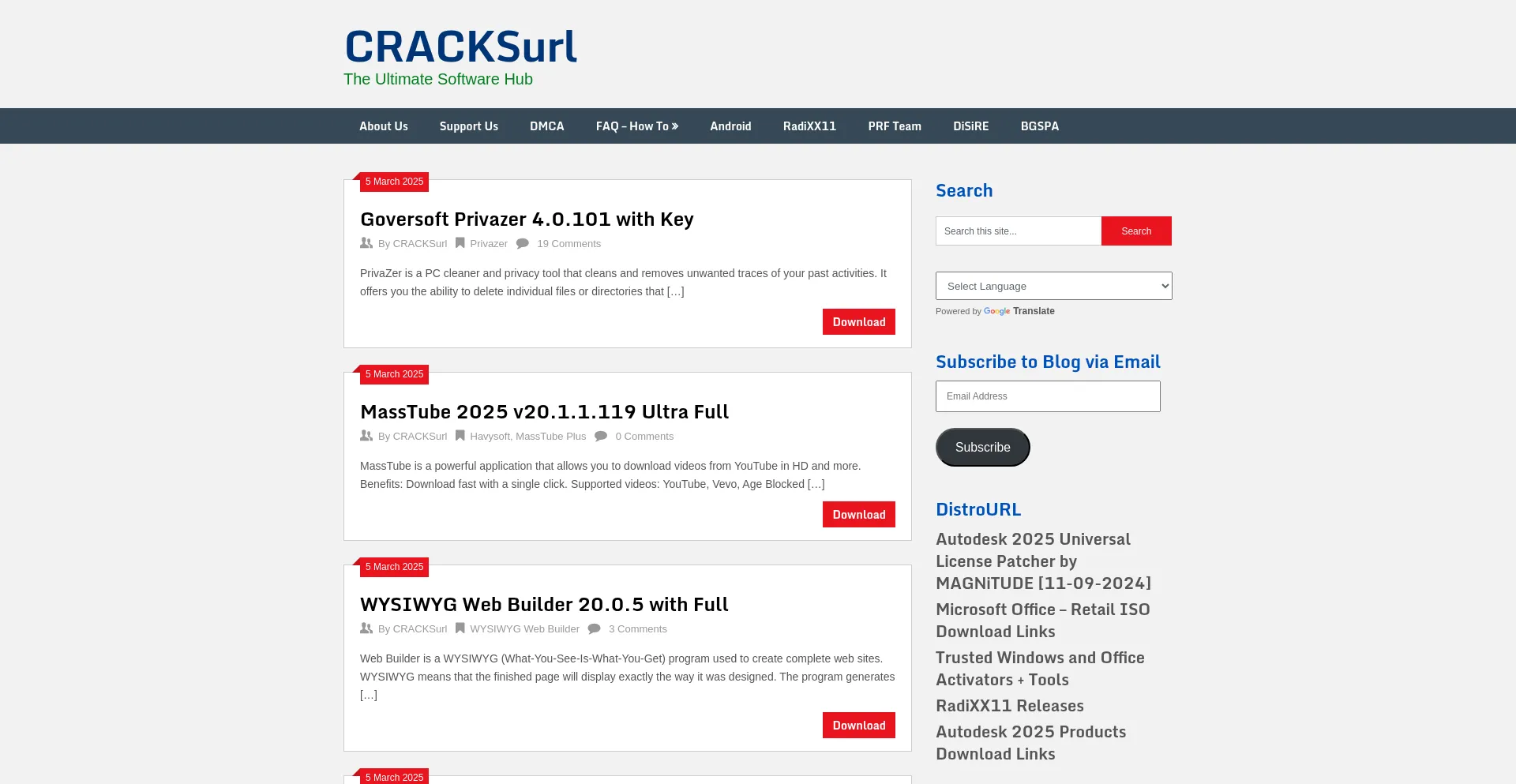Click the Subscribe button
Image resolution: width=1516 pixels, height=784 pixels.
tap(982, 447)
